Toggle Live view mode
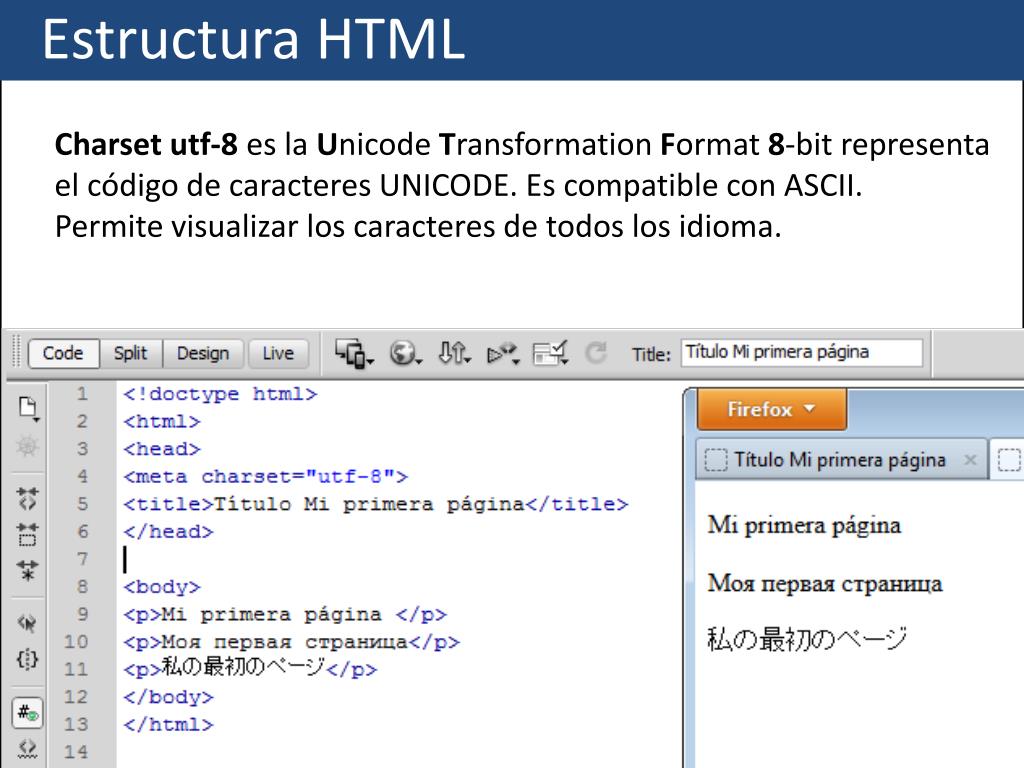1024x768 pixels. [277, 353]
